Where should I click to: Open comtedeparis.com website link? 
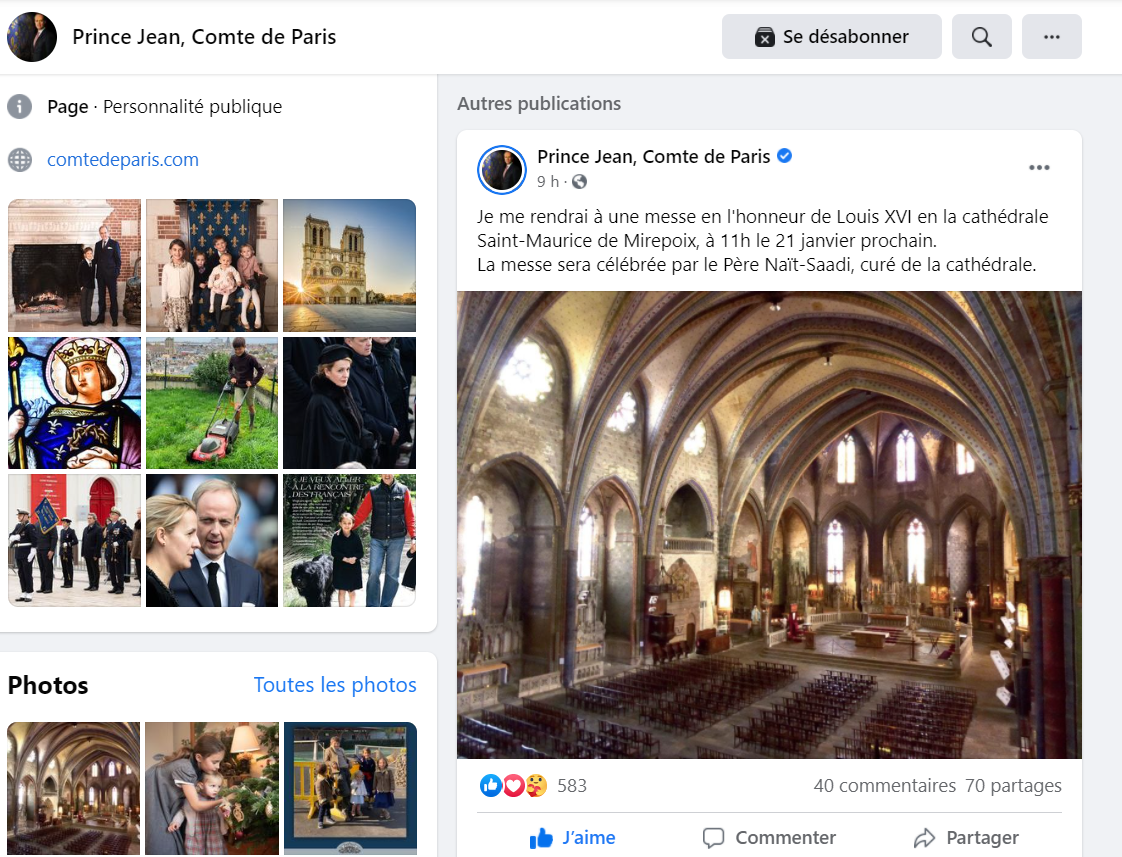coord(123,160)
